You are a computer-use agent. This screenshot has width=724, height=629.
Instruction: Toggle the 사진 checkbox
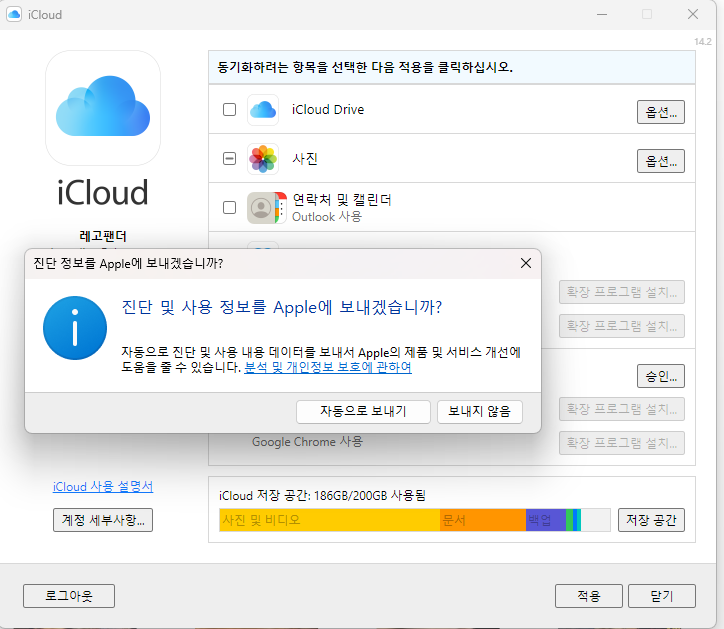click(229, 159)
